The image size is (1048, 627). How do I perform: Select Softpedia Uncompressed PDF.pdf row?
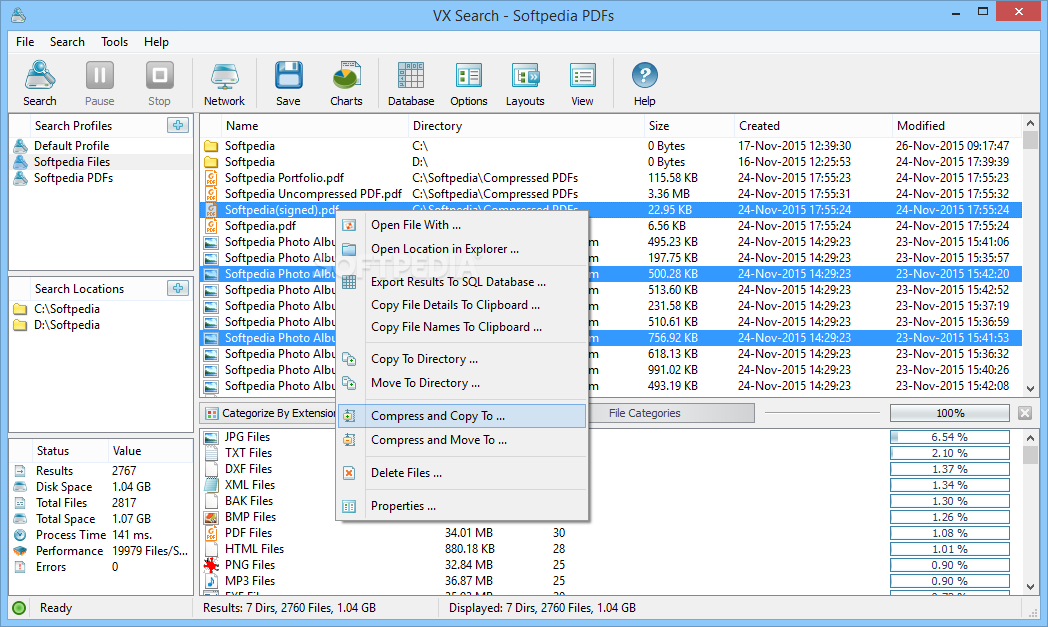[x=611, y=194]
